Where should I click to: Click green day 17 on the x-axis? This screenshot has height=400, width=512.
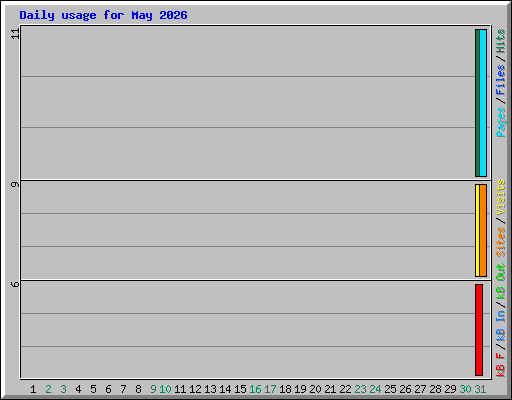pos(270,389)
